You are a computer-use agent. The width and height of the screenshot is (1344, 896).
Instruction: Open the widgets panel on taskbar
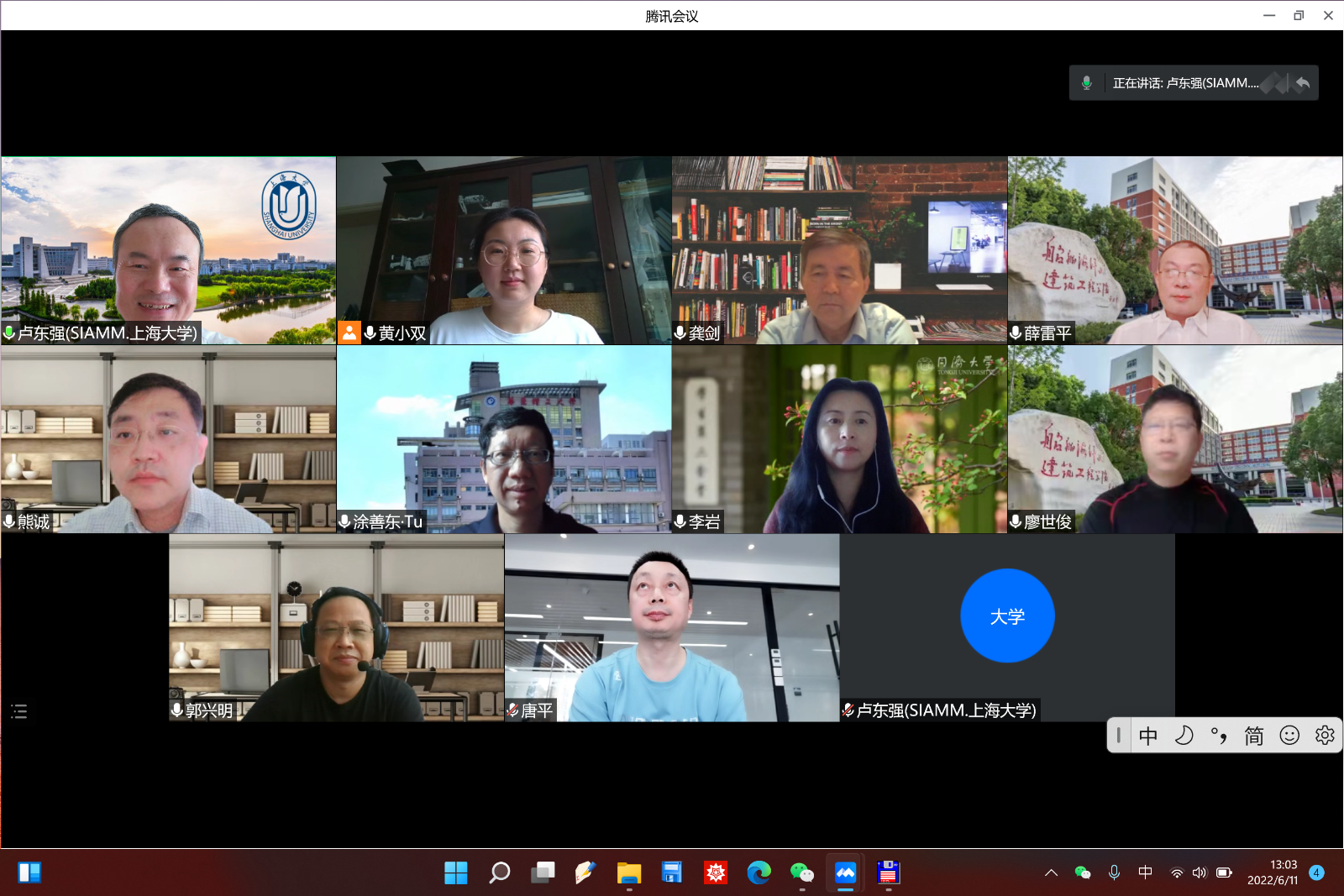pyautogui.click(x=29, y=872)
